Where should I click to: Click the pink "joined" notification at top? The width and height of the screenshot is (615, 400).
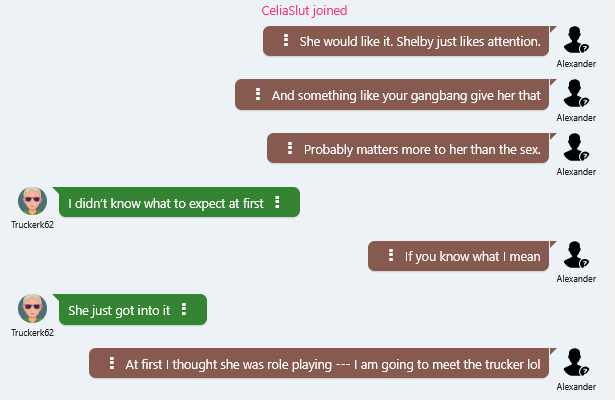304,11
